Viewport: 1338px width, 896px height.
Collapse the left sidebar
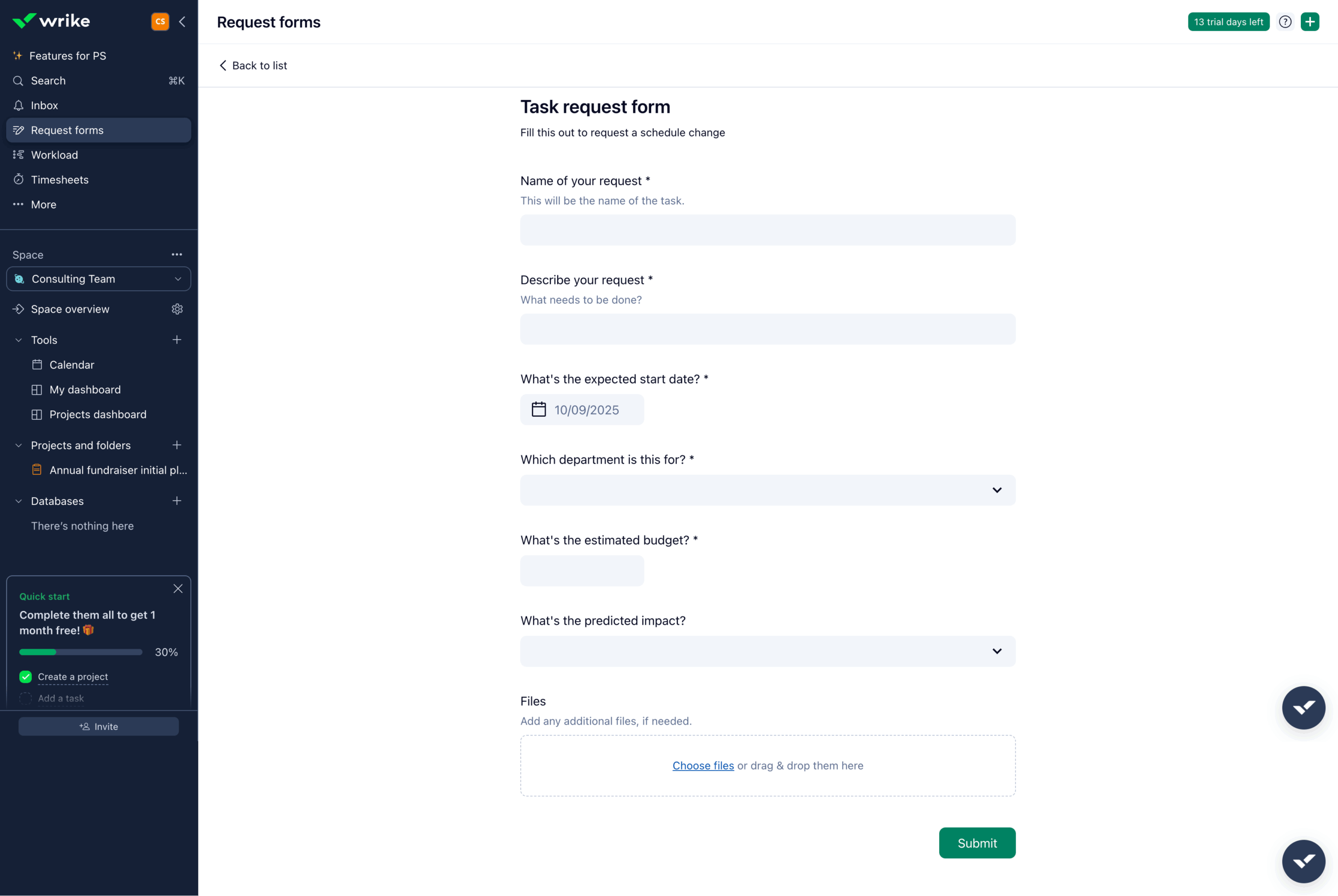click(182, 21)
